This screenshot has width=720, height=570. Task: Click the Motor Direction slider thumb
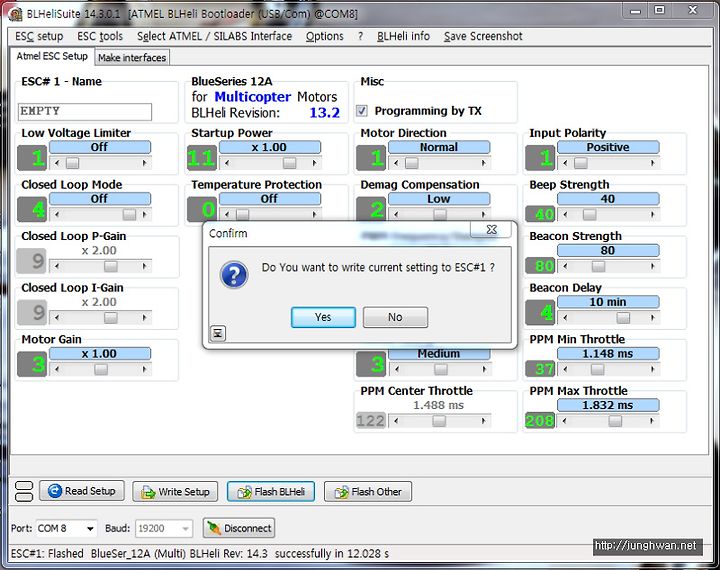(x=411, y=163)
